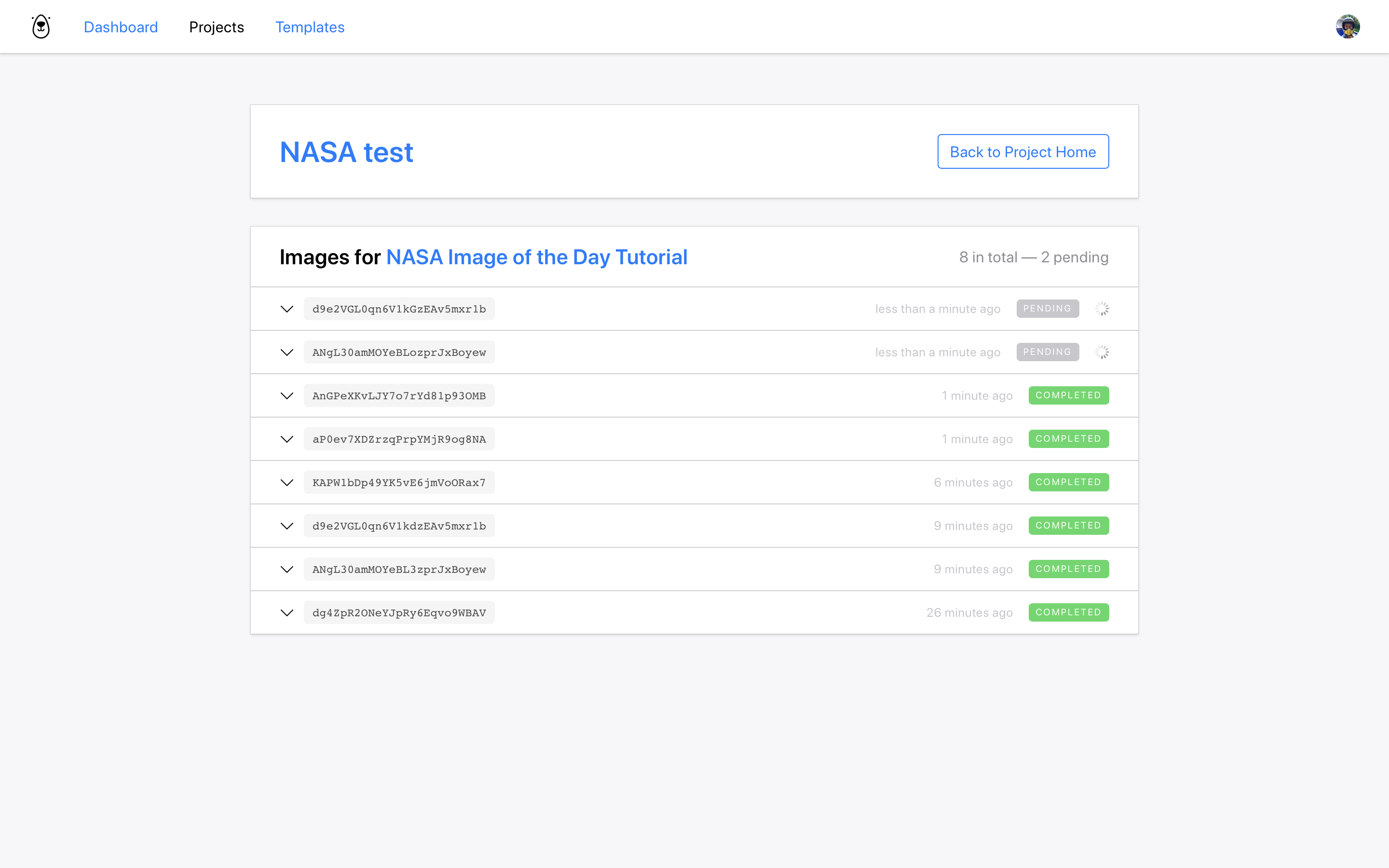Click spinner icon for d9e2VGL0qn6V1kGzEAv5mxr1b
Image resolution: width=1389 pixels, height=868 pixels.
coord(1102,309)
